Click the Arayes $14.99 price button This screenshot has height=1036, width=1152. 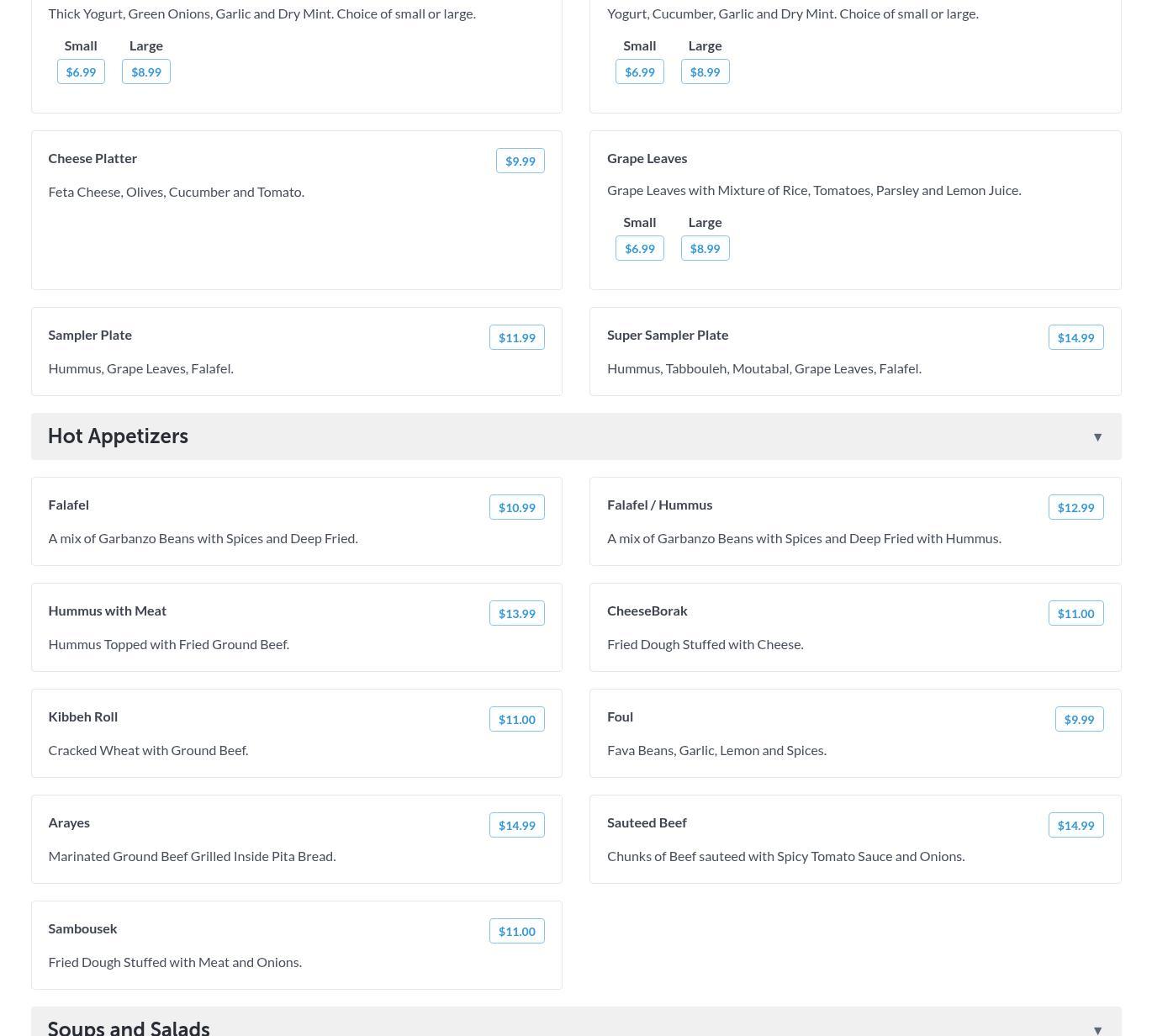pos(516,825)
